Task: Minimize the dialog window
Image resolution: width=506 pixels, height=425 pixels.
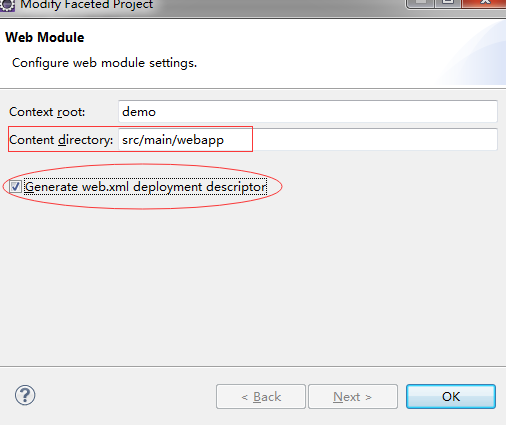Action: (421, 3)
